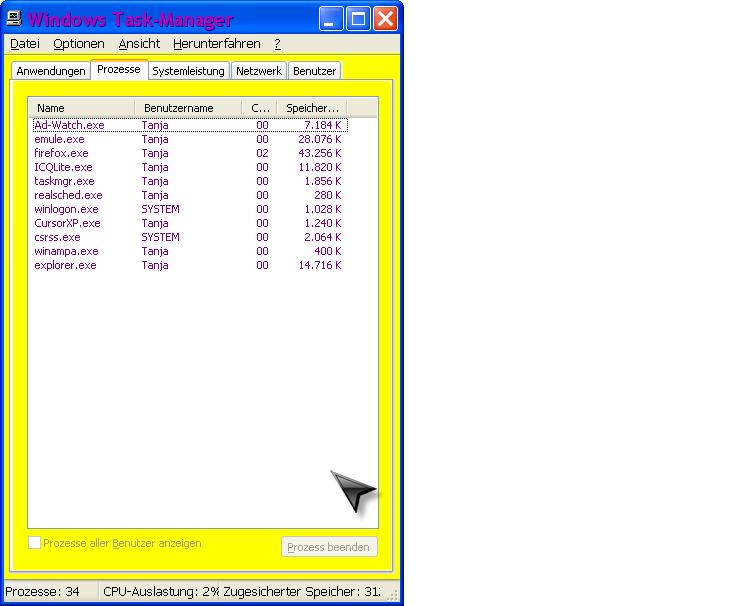Open the Optionen menu

(79, 44)
